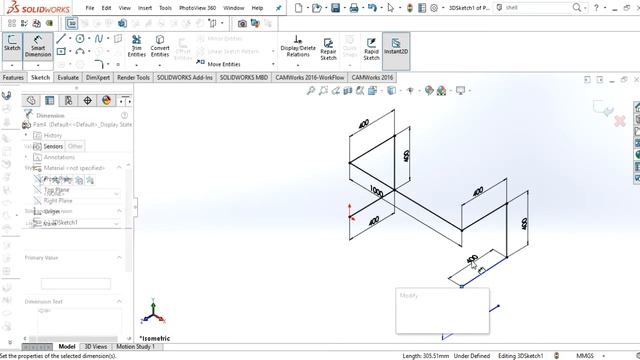Click the Zoom to Fit icon
The height and width of the screenshot is (360, 640).
311,91
